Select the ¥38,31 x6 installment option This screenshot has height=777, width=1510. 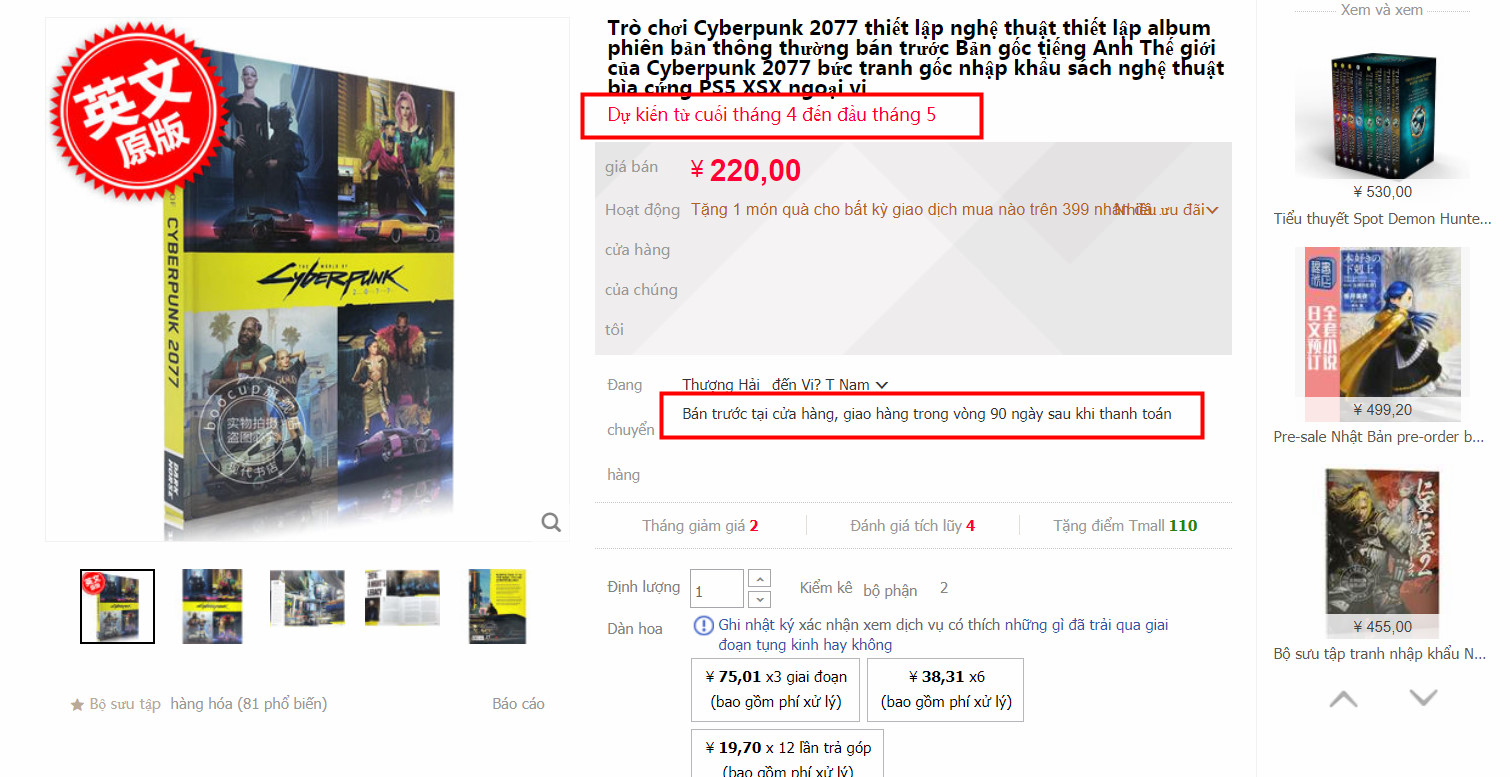click(945, 690)
